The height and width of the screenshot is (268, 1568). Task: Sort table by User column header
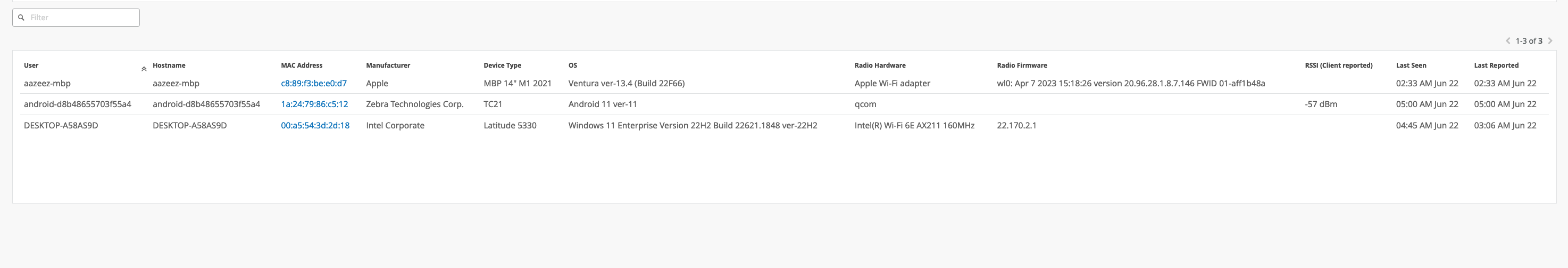tap(31, 65)
